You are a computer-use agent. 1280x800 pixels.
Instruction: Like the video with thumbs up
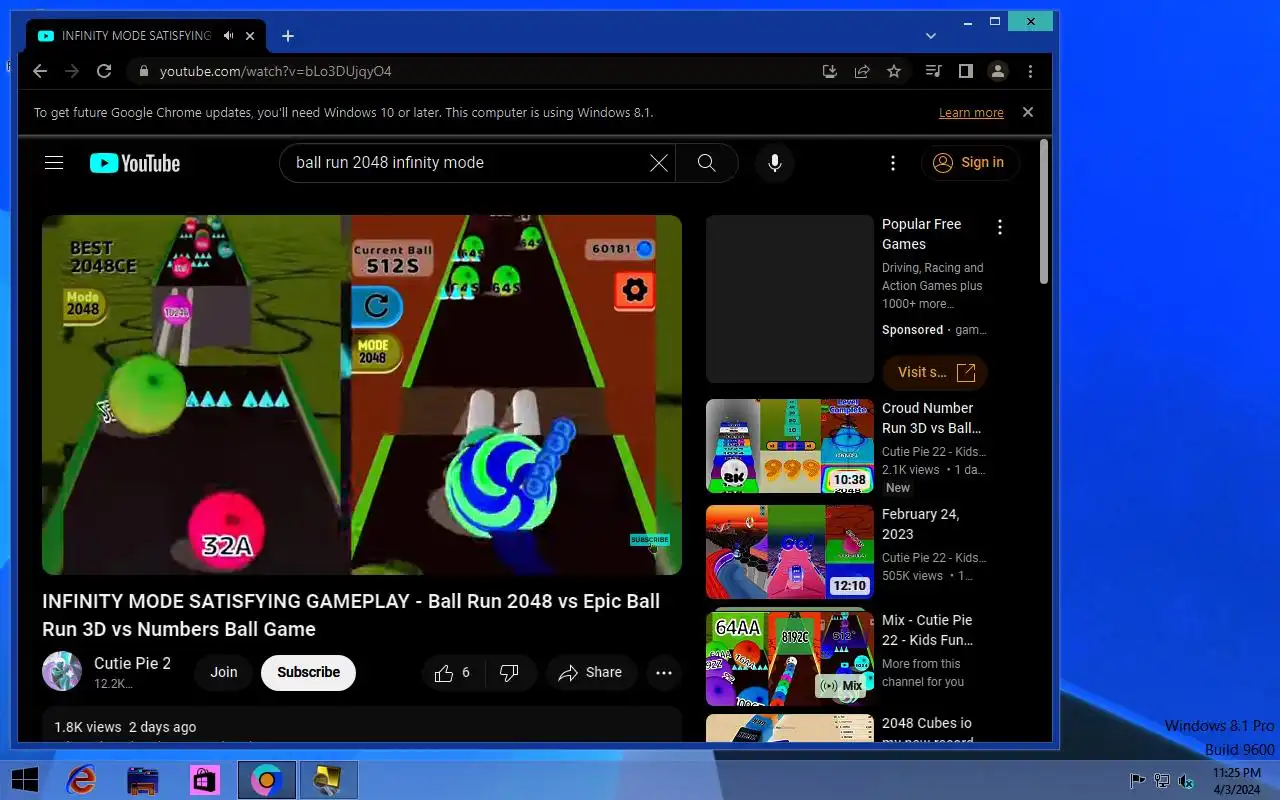453,673
